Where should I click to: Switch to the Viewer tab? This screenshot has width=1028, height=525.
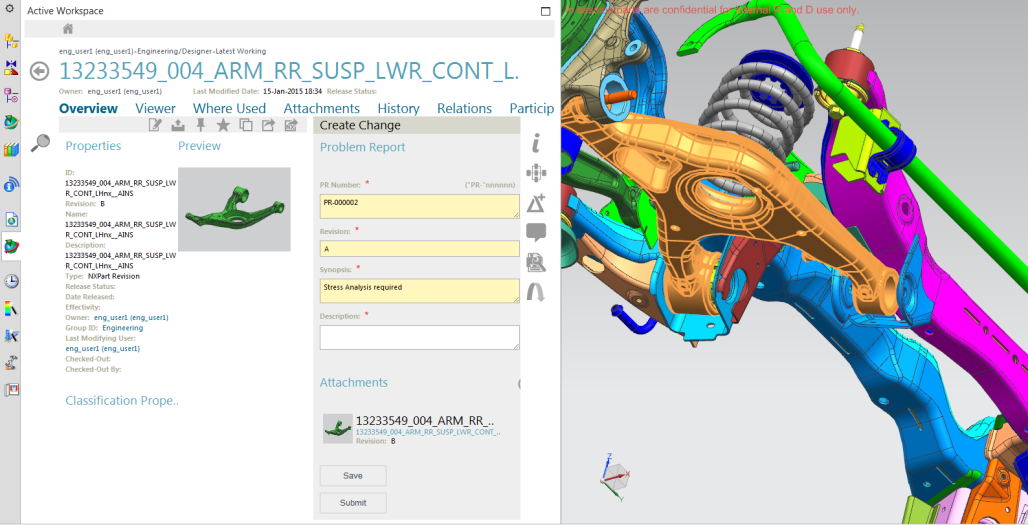point(155,108)
